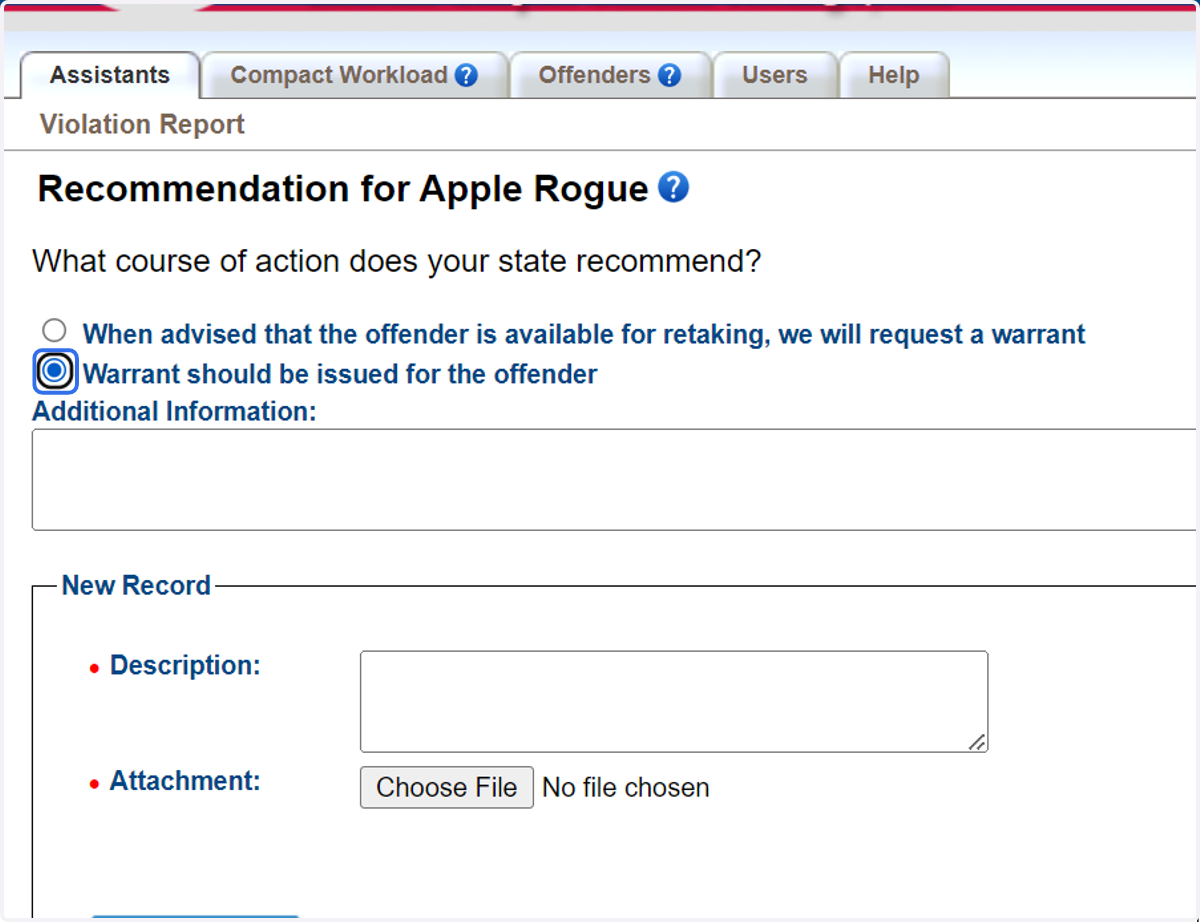Open help icon beside Compact Workload tab
The height and width of the screenshot is (922, 1200).
pos(466,76)
